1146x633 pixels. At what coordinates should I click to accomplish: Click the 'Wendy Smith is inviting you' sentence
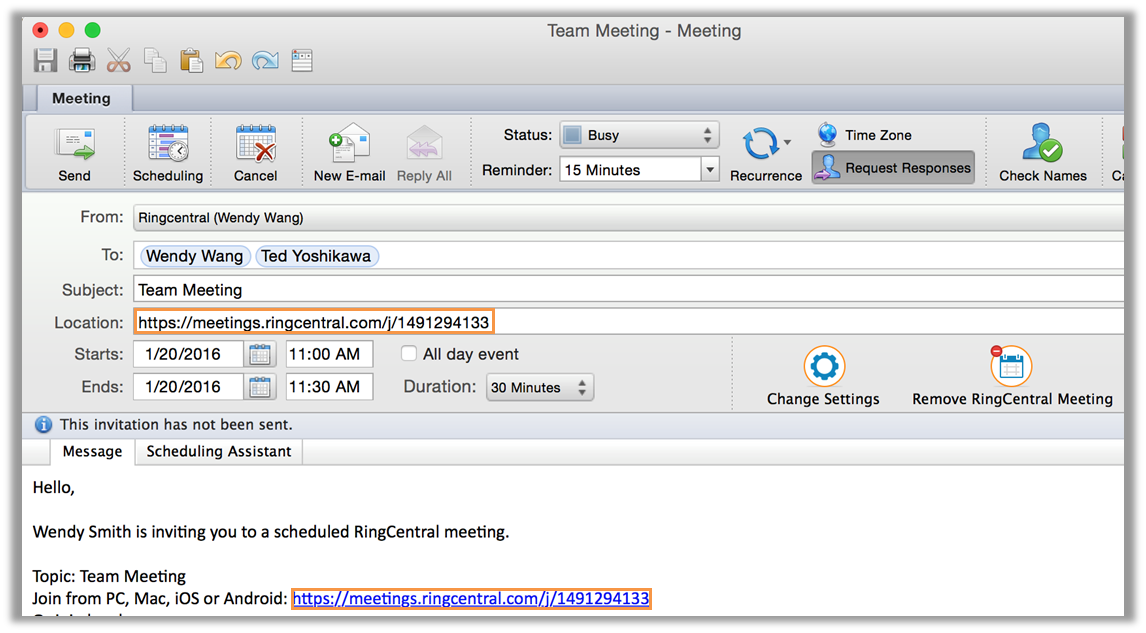[270, 532]
